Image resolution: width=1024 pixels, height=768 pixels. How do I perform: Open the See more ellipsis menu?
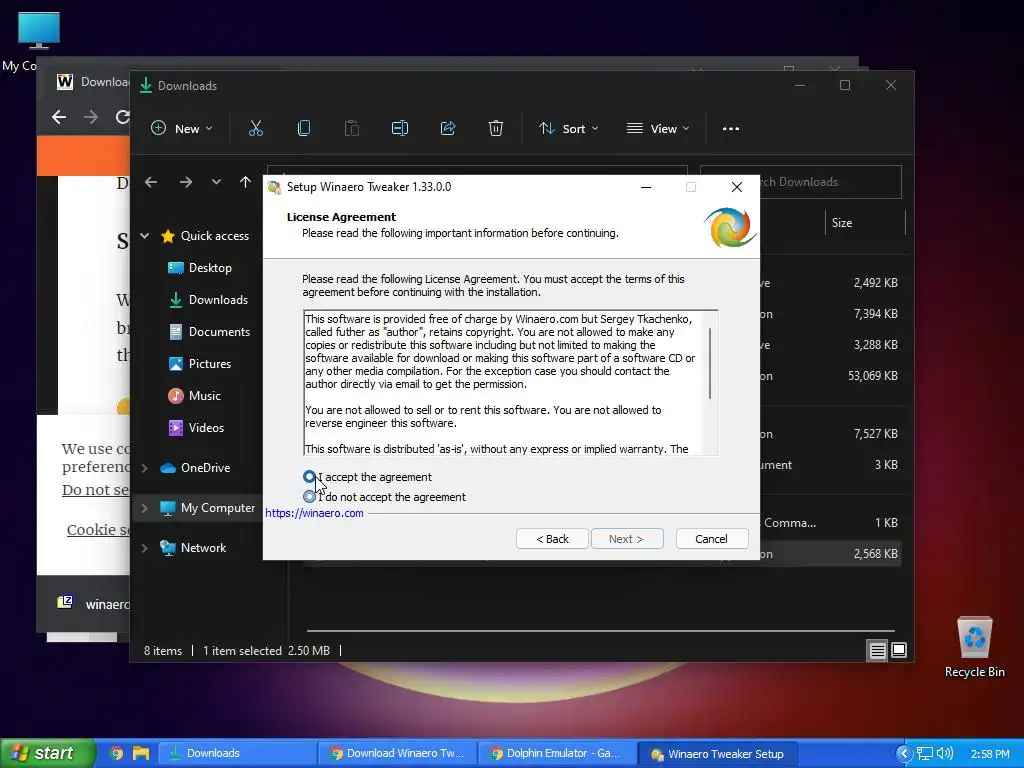[731, 129]
